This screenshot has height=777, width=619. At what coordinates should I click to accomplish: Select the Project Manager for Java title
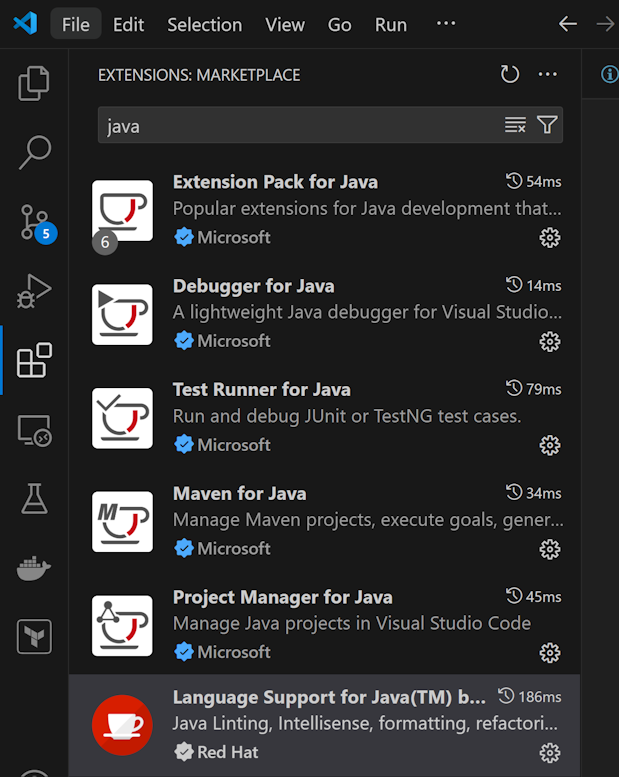pos(282,598)
